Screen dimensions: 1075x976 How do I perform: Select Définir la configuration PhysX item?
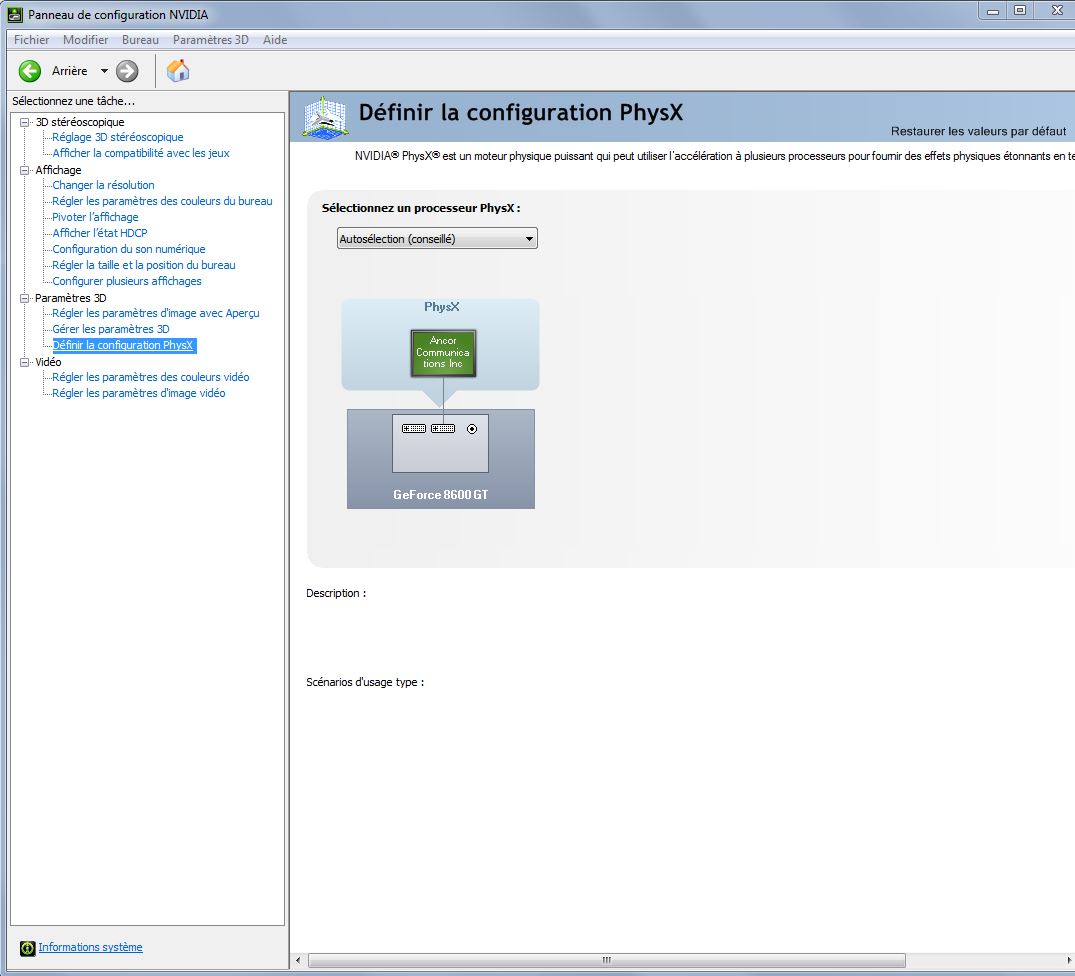coord(124,345)
